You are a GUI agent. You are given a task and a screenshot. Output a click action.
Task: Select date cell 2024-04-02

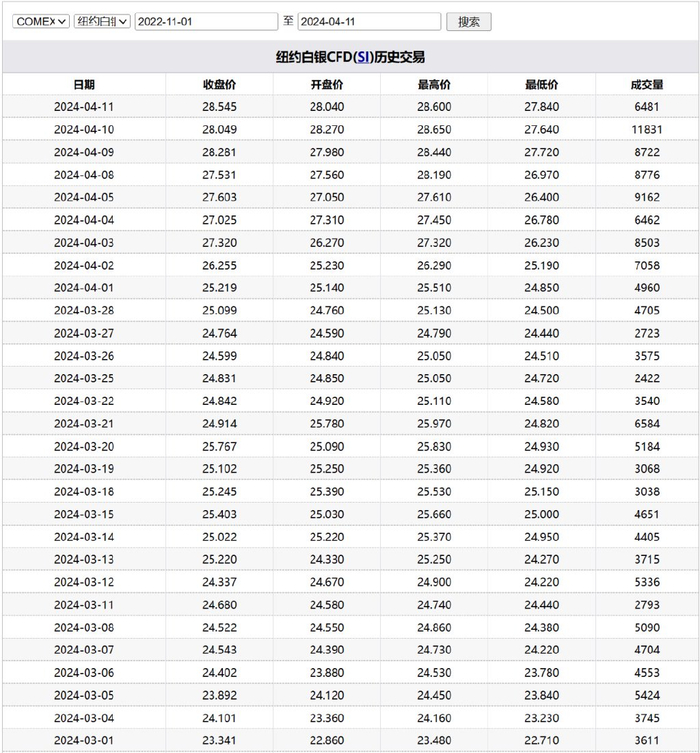[x=84, y=266]
